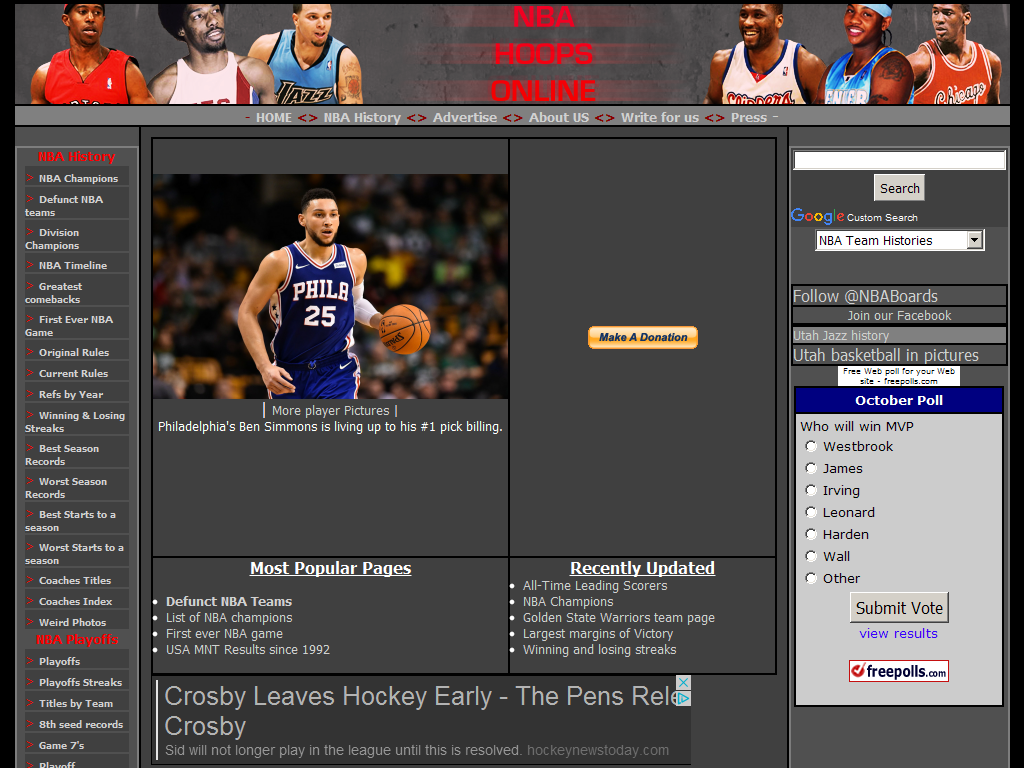The height and width of the screenshot is (768, 1024).
Task: Open the Advertise page from the nav bar
Action: pyautogui.click(x=464, y=117)
